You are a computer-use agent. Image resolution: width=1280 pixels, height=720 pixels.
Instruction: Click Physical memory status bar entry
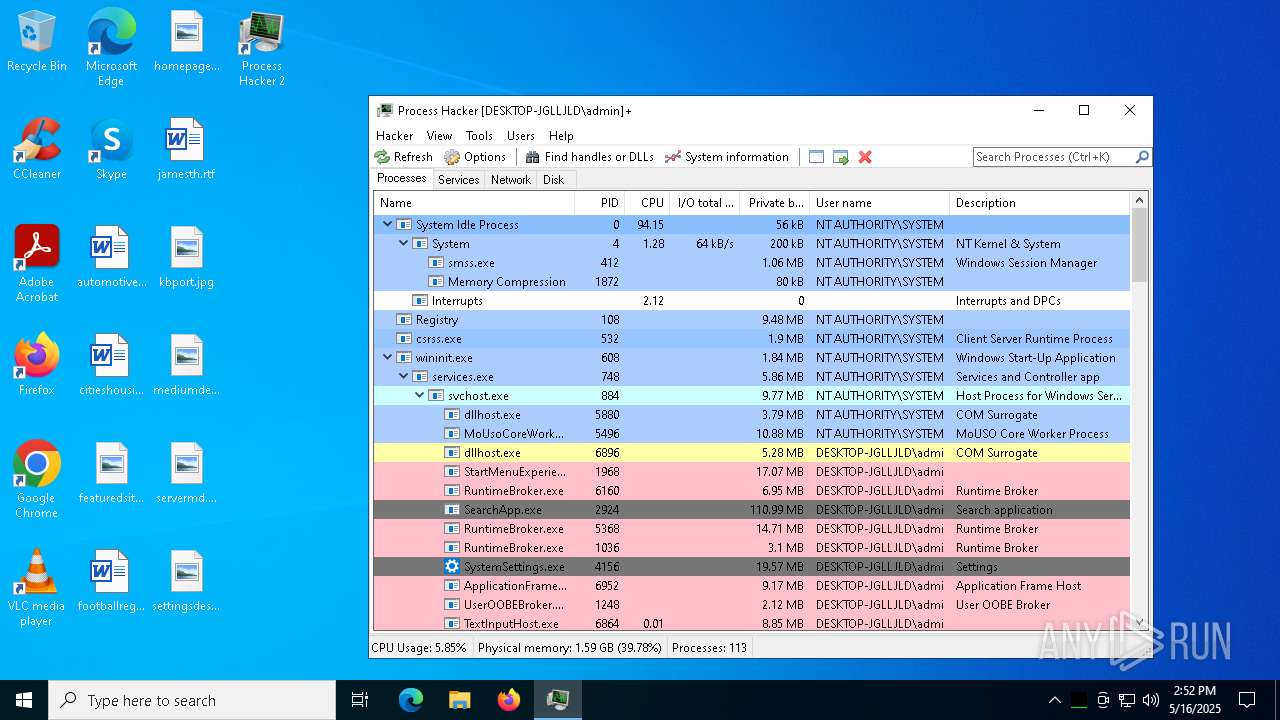point(570,648)
